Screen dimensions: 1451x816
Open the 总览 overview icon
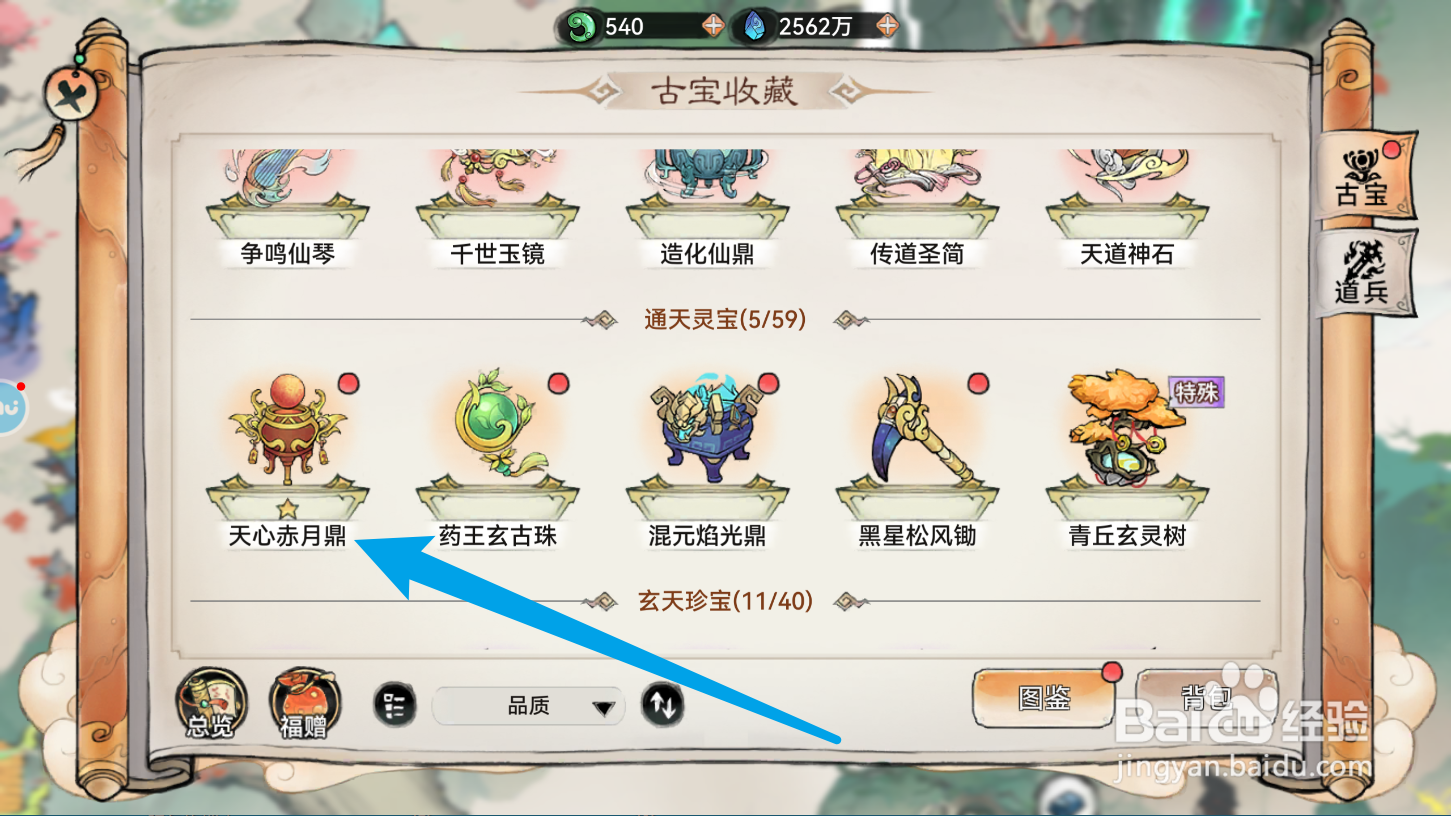coord(210,705)
